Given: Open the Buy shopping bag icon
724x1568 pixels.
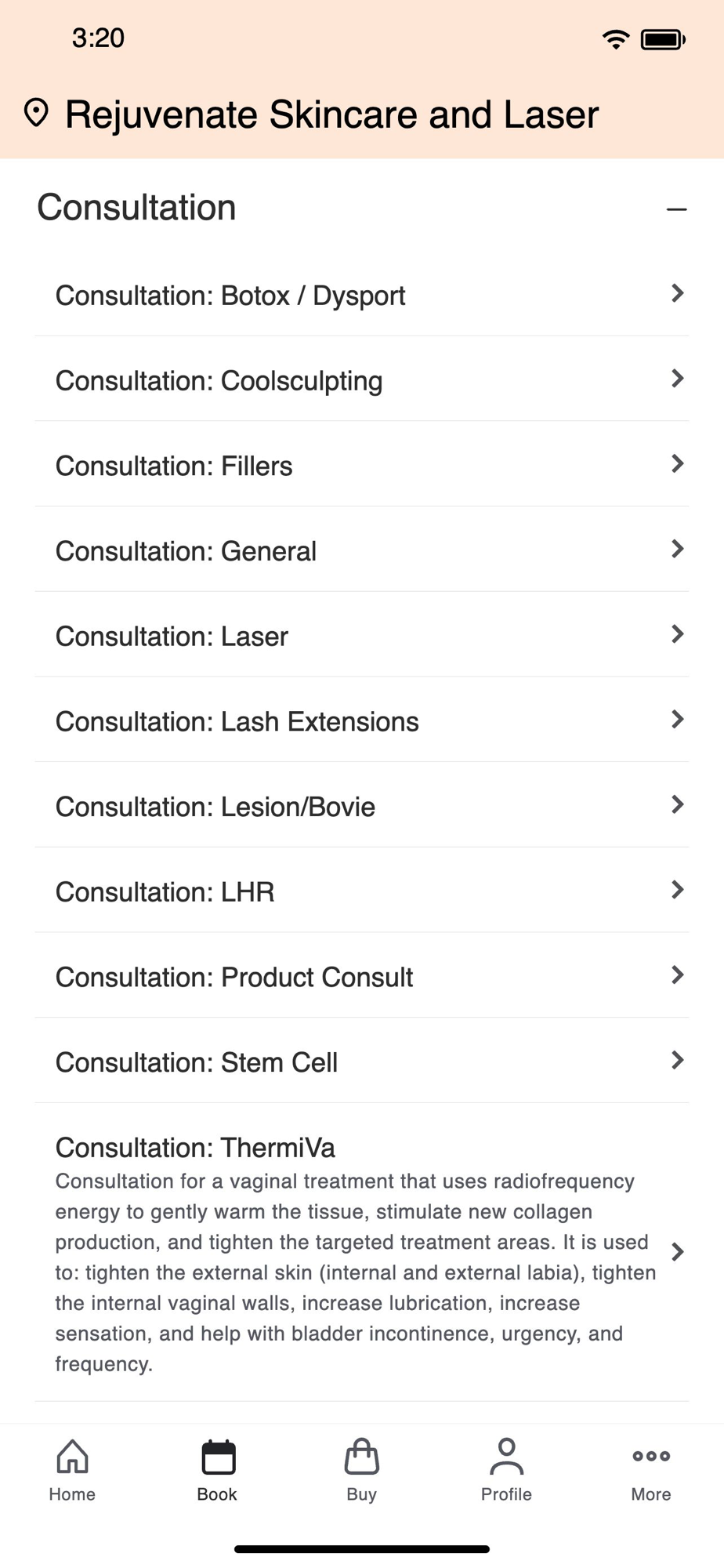Looking at the screenshot, I should 361,1457.
